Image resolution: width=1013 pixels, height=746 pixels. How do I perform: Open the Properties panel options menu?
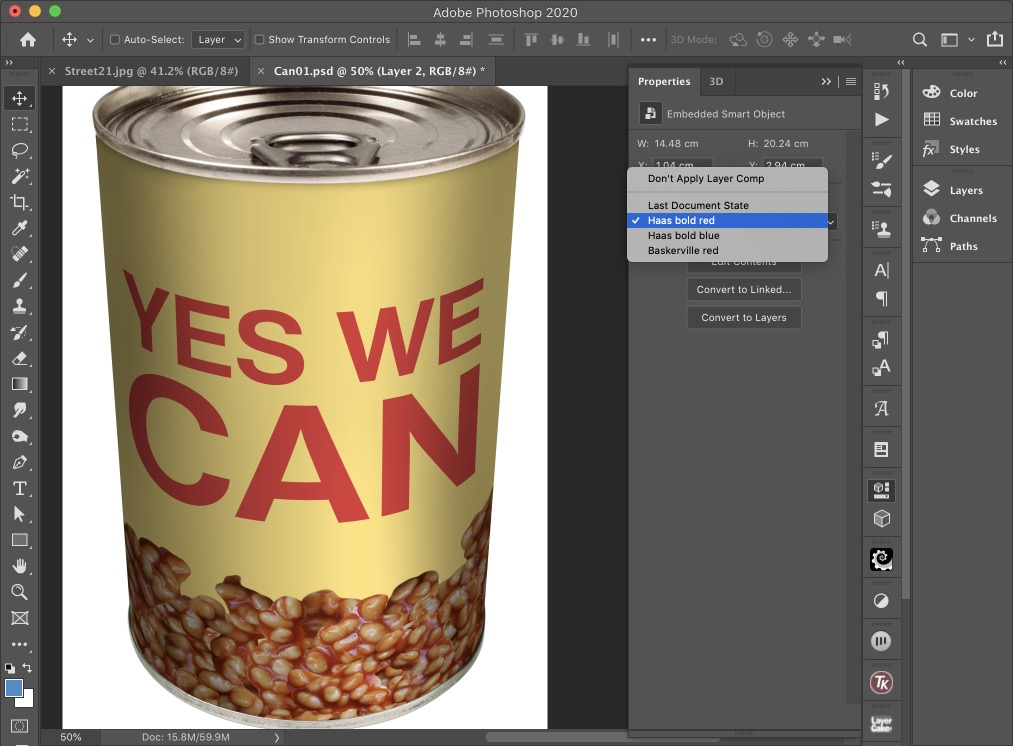851,82
